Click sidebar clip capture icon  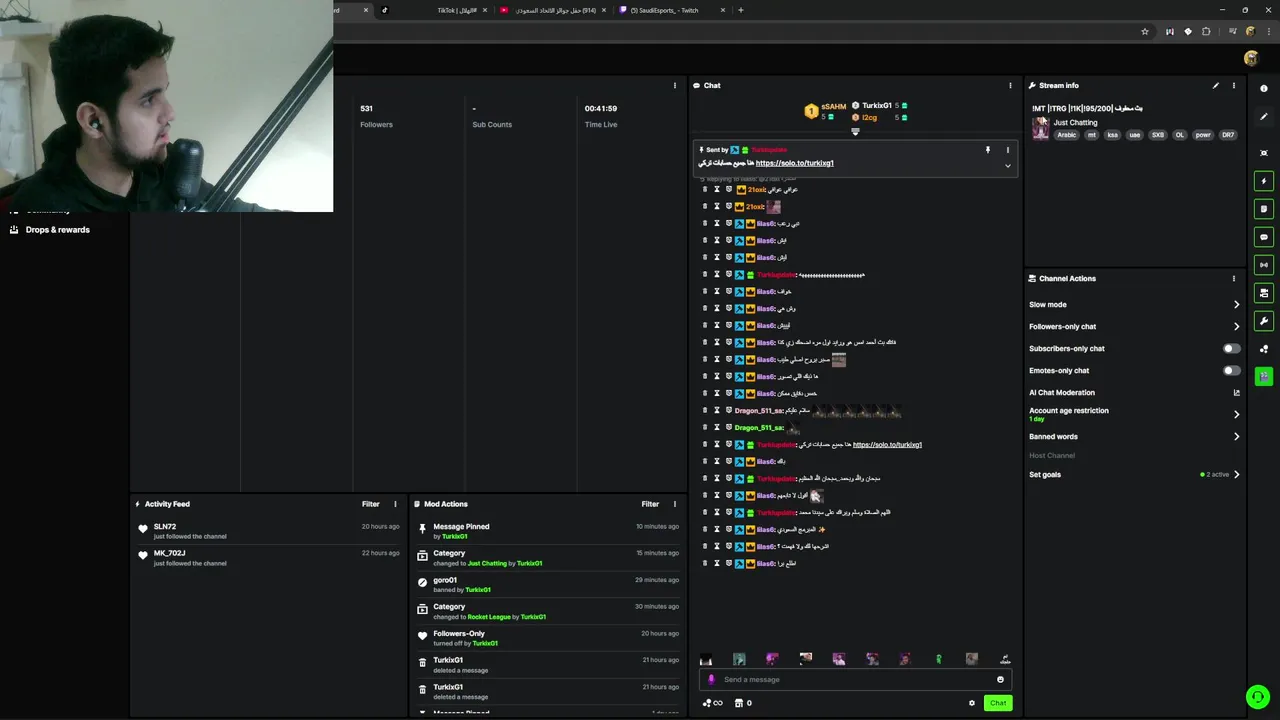pyautogui.click(x=1264, y=153)
